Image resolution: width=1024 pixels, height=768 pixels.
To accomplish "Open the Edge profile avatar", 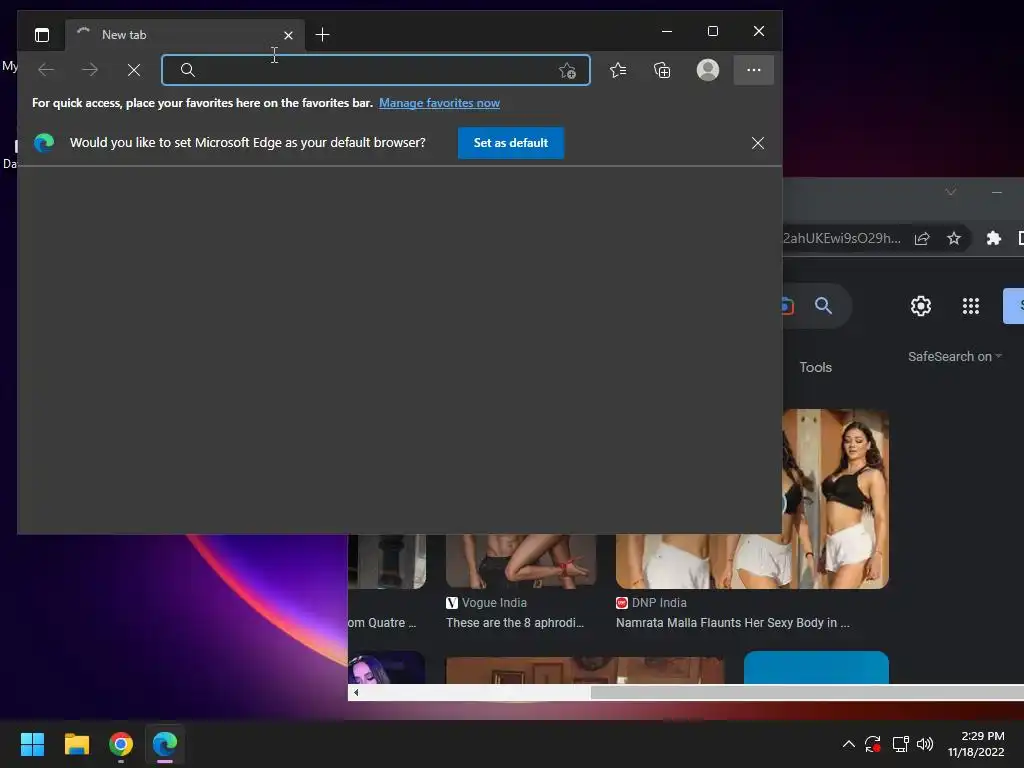I will tap(708, 70).
